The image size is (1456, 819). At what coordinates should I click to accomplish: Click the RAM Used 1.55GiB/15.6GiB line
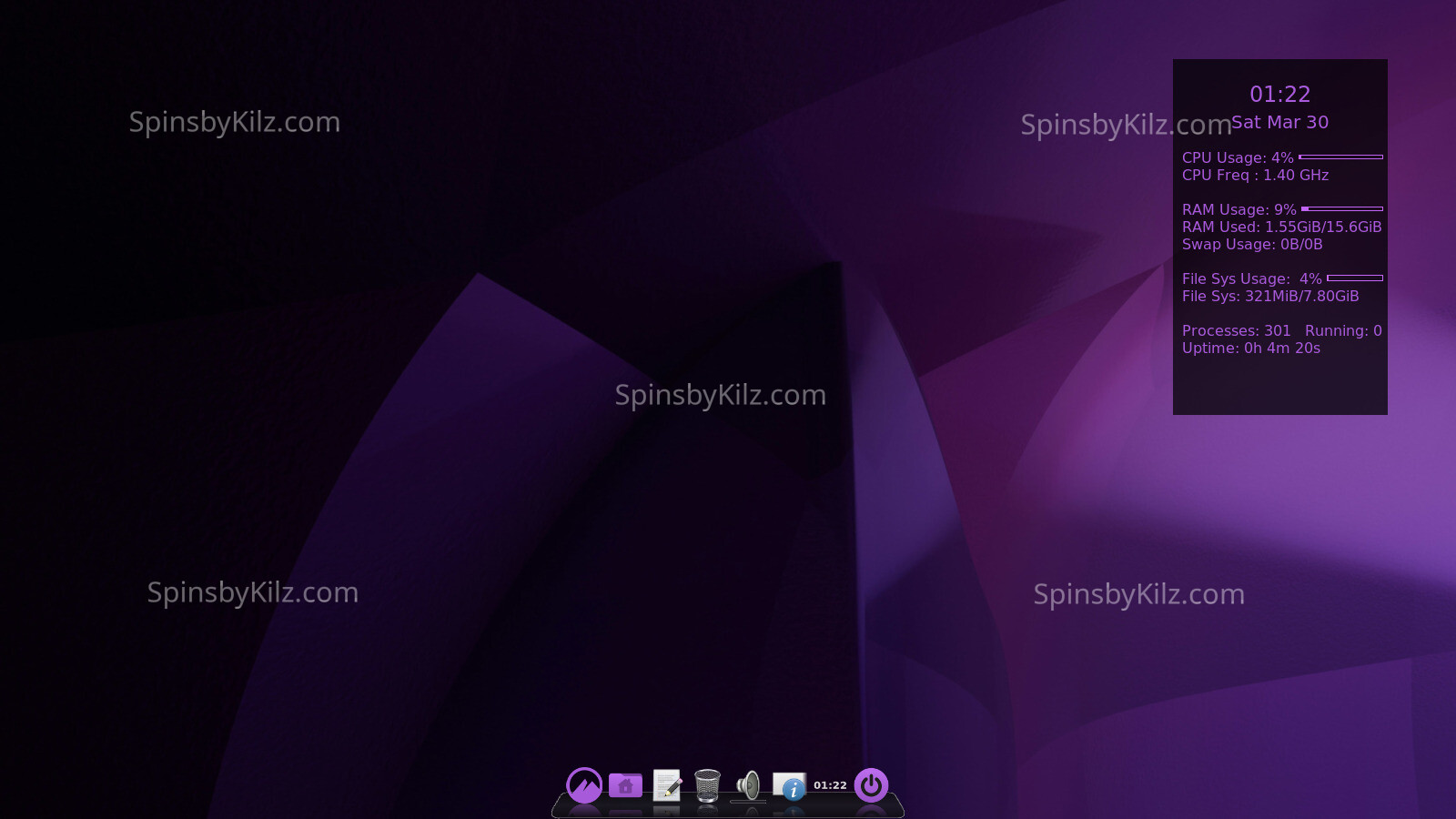tap(1281, 227)
